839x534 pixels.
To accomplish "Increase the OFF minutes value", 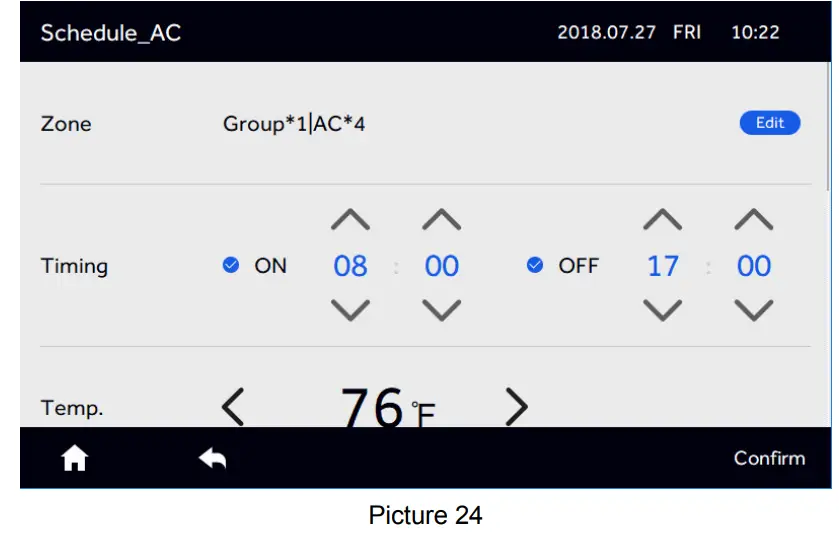I will 753,221.
